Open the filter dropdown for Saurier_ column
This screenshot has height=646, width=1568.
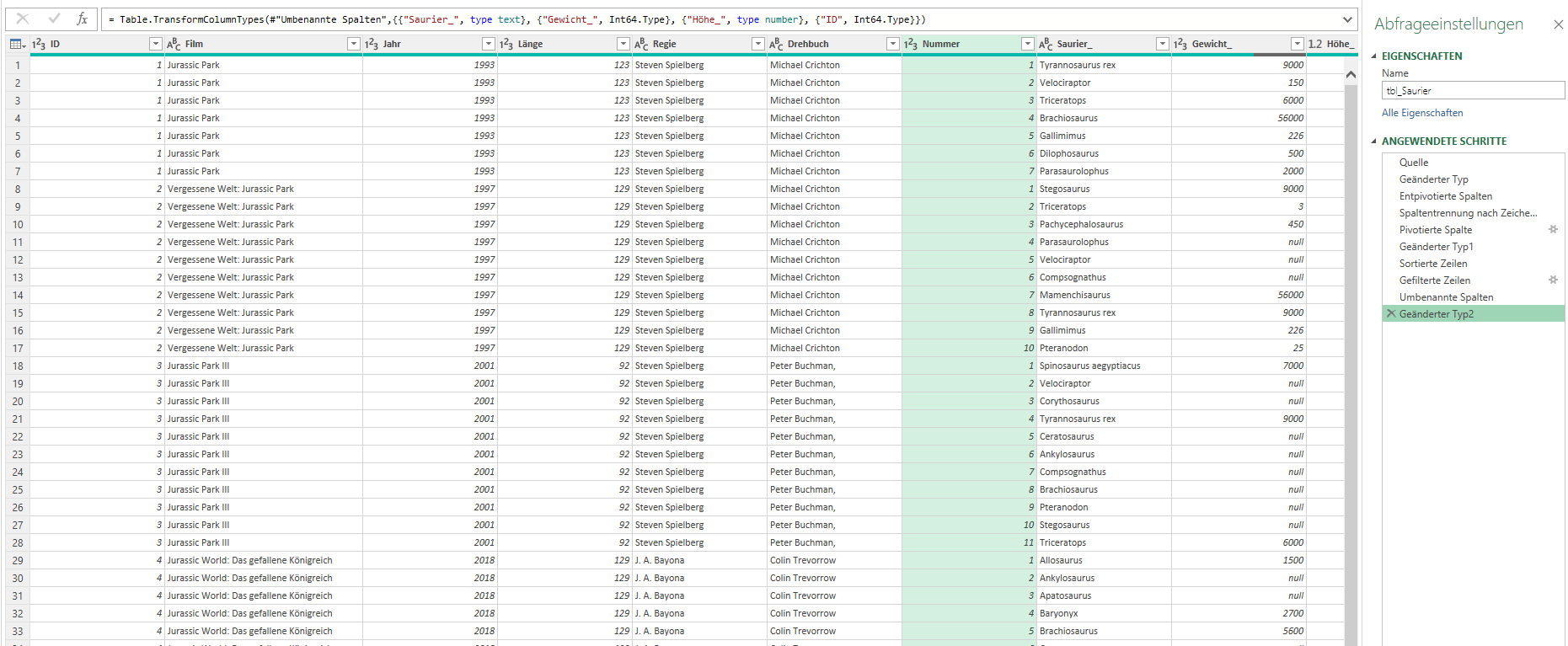click(1162, 44)
